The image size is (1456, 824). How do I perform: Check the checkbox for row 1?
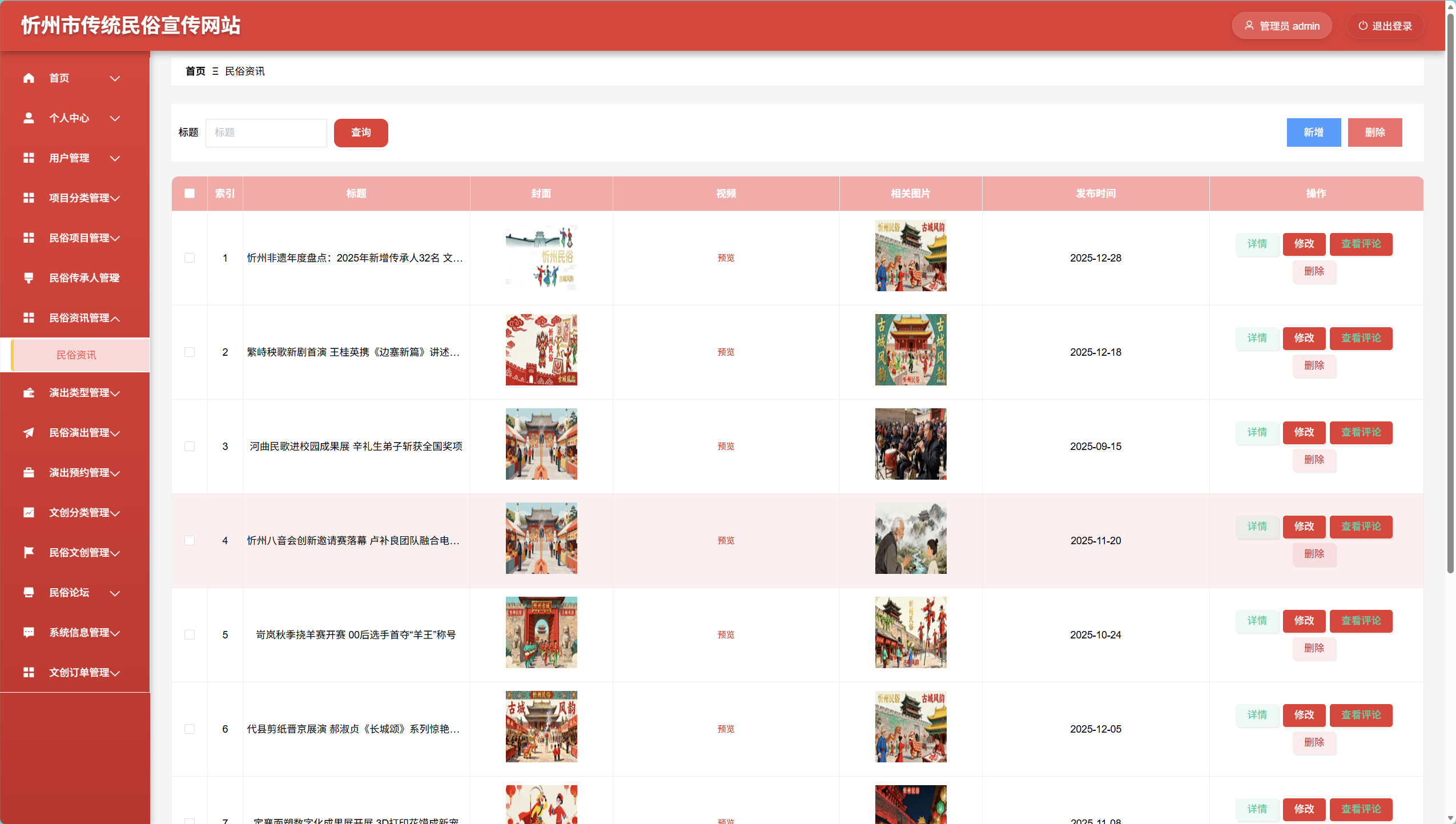[x=190, y=258]
